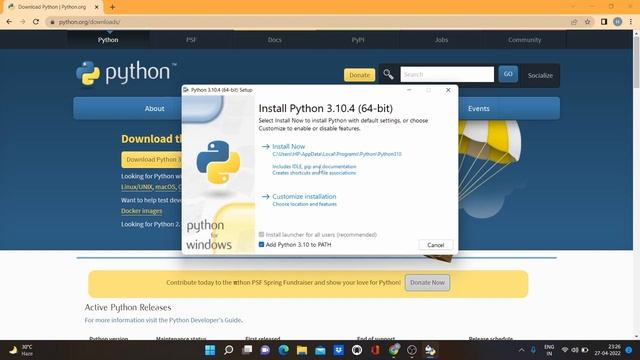Toggle Install launcher for all users checkbox
640x360 pixels.
click(x=261, y=235)
